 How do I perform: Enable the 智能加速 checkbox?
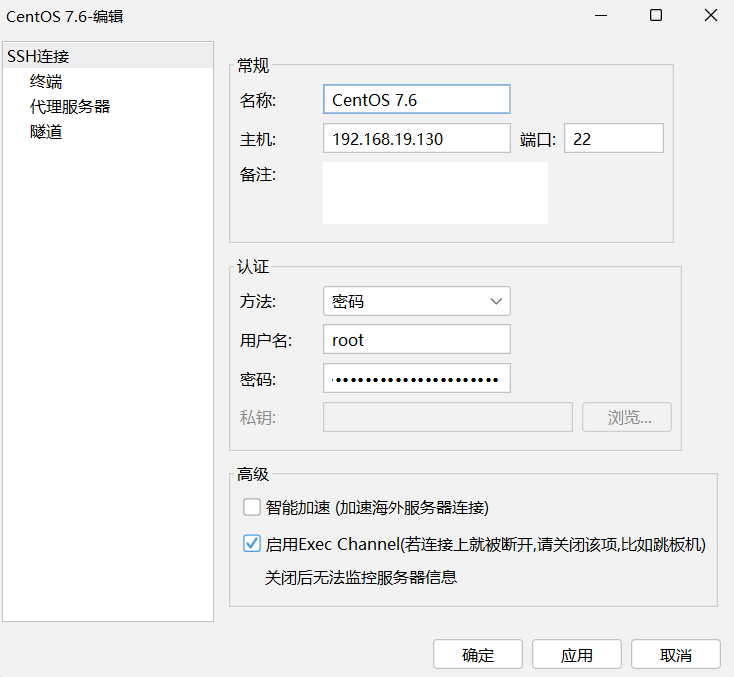(x=252, y=507)
